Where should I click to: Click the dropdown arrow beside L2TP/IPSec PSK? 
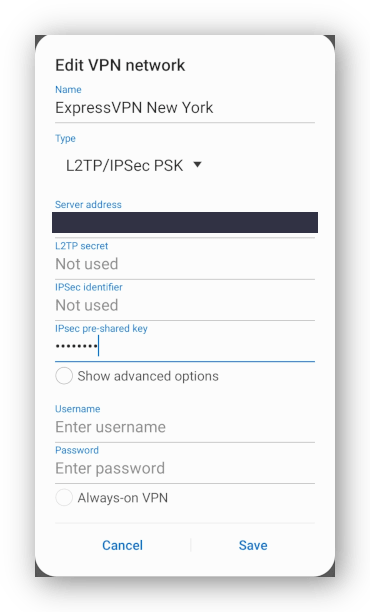pyautogui.click(x=197, y=165)
